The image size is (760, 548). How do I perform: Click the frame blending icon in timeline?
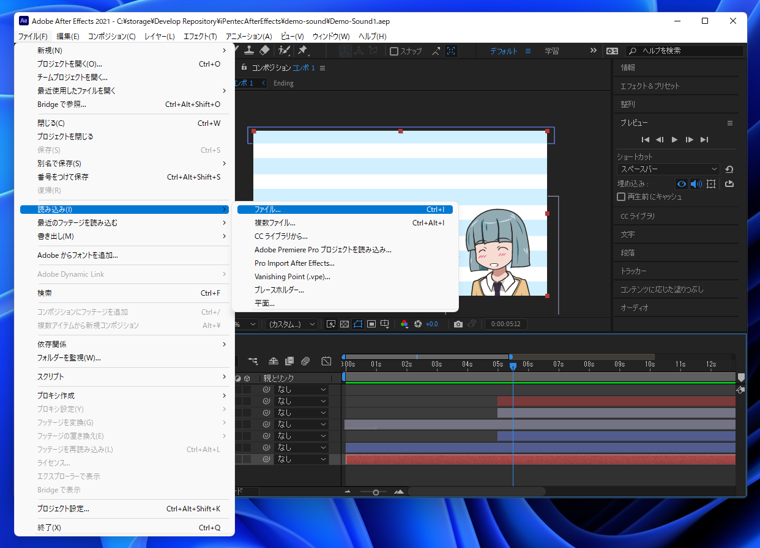tap(289, 361)
